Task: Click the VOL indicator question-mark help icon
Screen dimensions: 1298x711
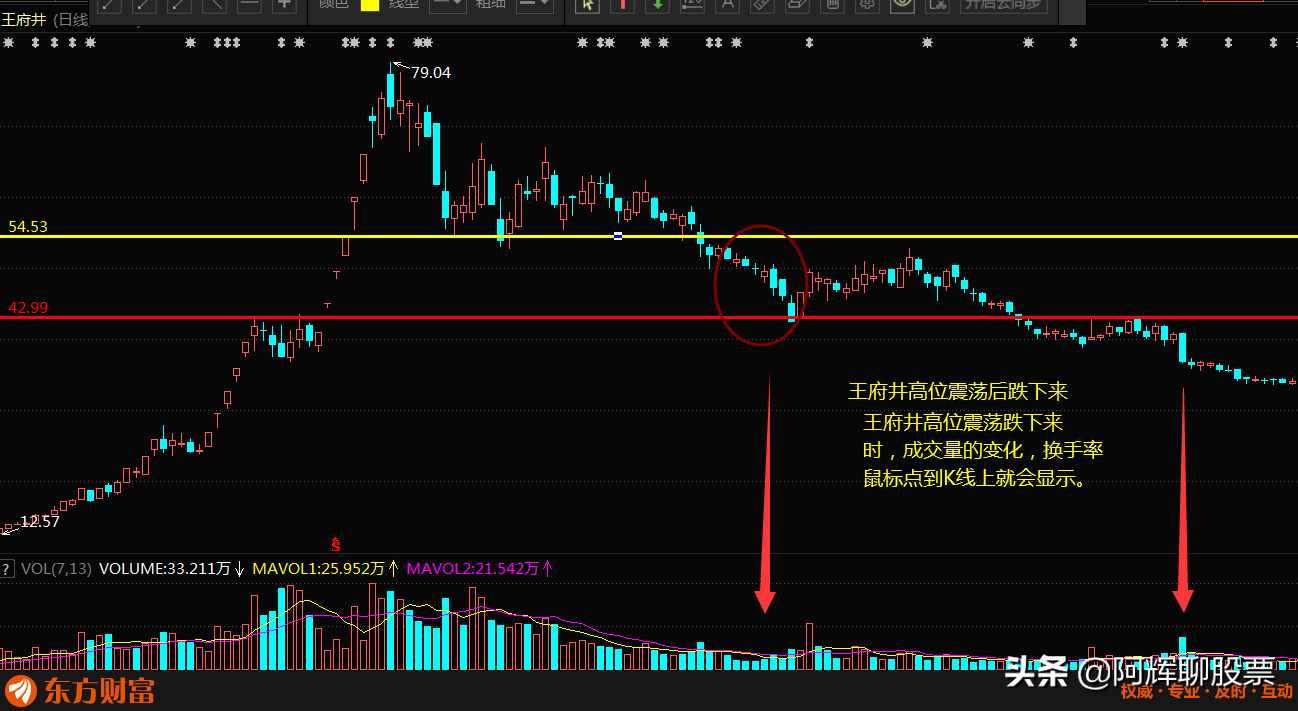Action: [7, 568]
